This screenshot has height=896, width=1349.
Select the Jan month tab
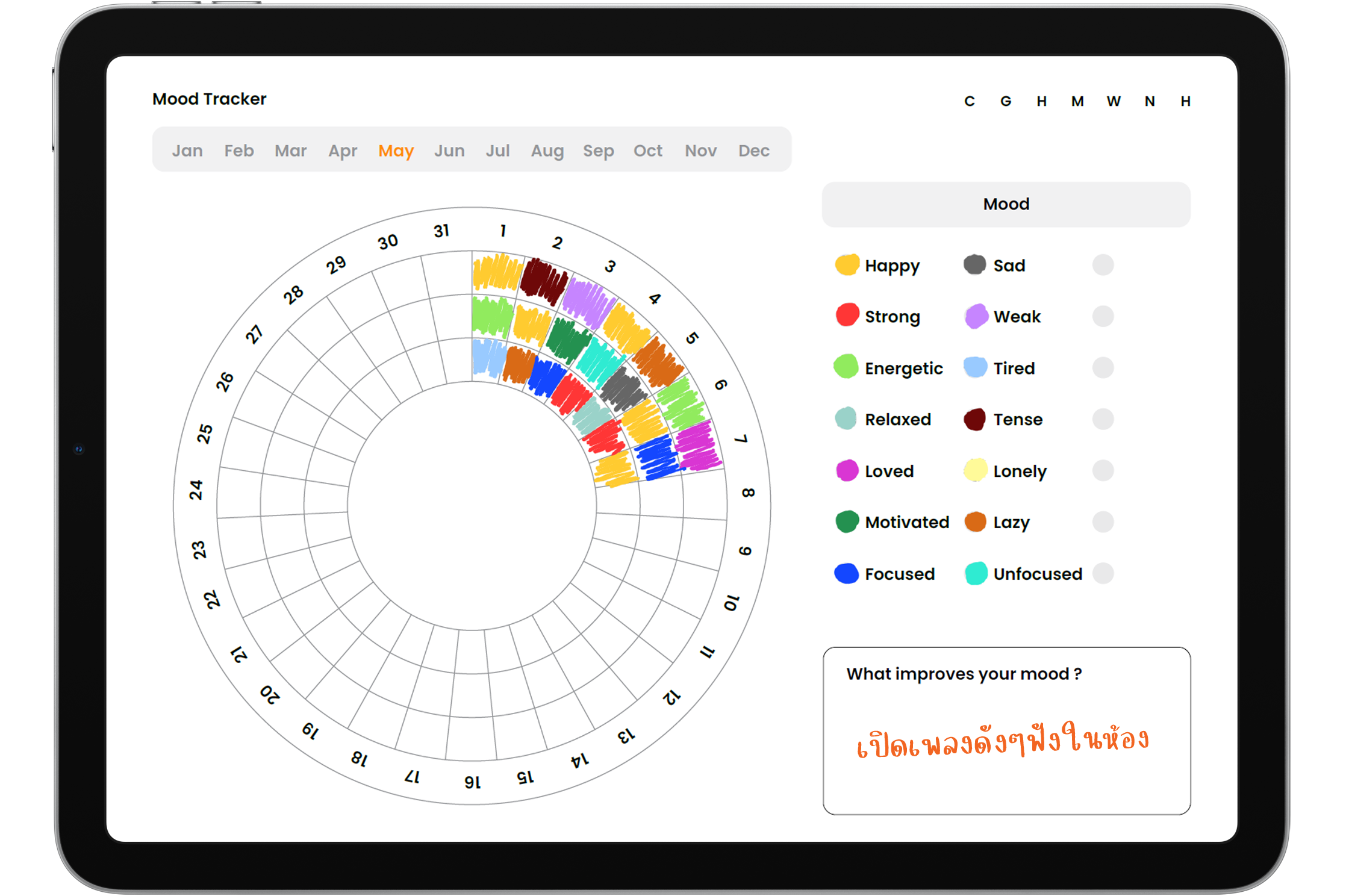click(187, 151)
